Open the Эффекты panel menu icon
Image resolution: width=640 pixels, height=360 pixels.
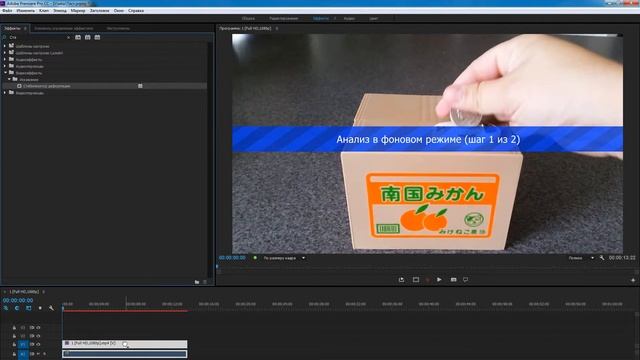click(25, 29)
